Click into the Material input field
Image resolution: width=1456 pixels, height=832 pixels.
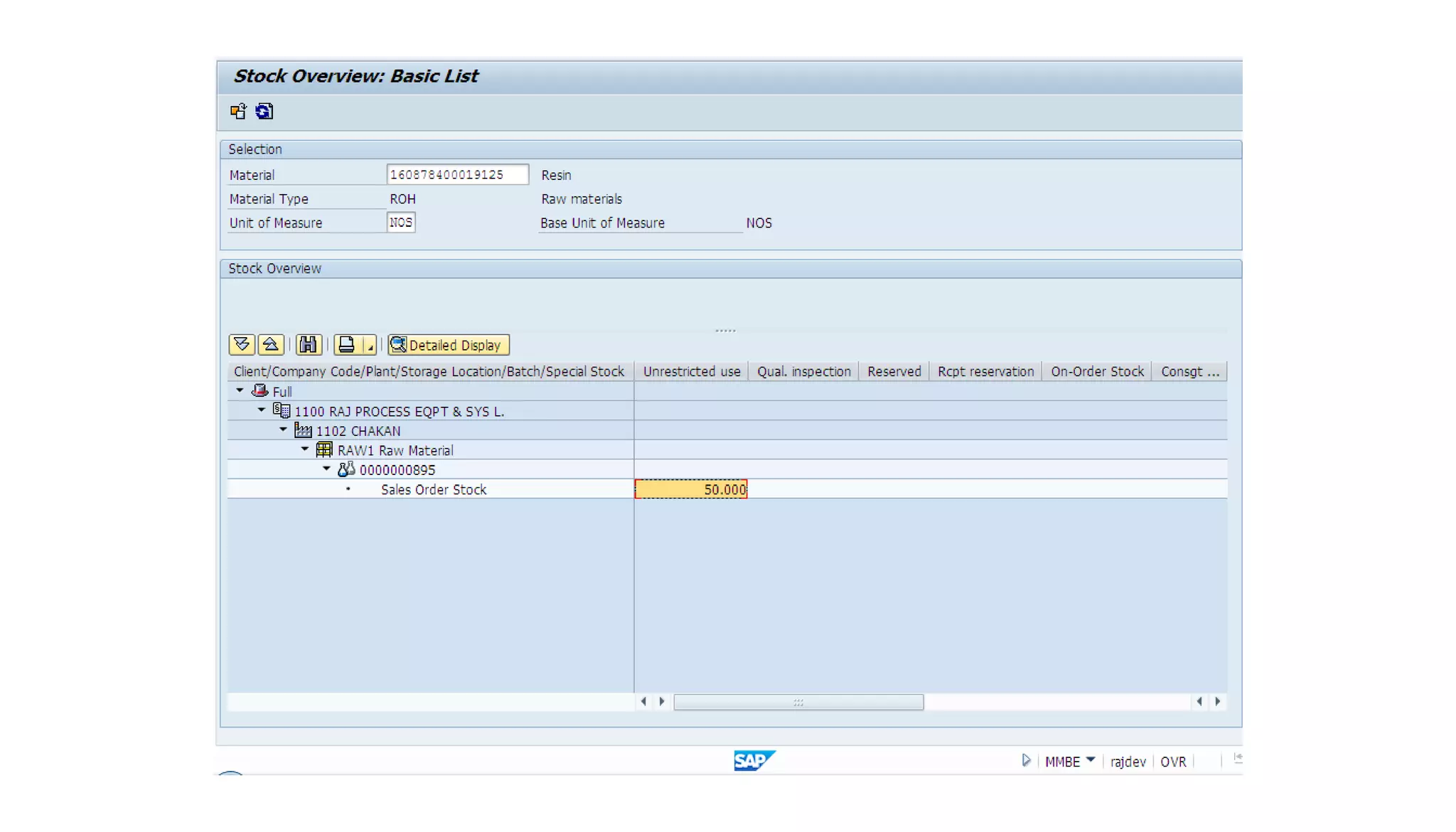[x=457, y=175]
